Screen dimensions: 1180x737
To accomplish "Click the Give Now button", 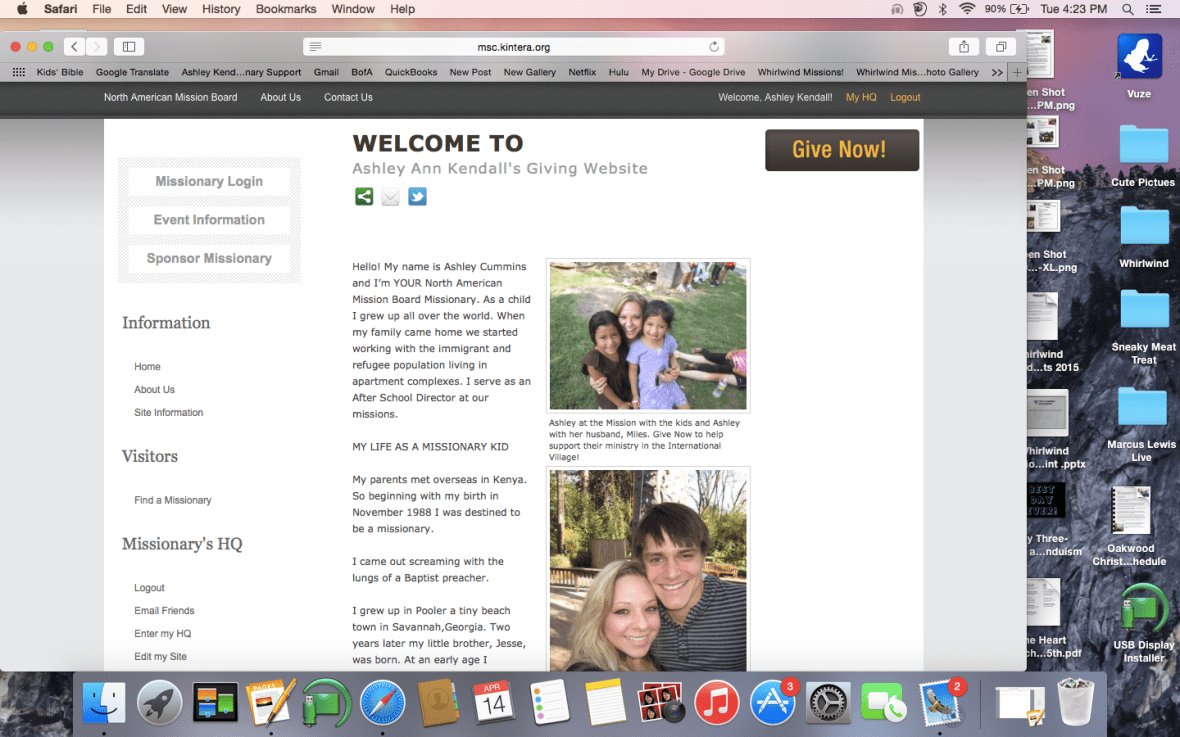I will pyautogui.click(x=841, y=150).
